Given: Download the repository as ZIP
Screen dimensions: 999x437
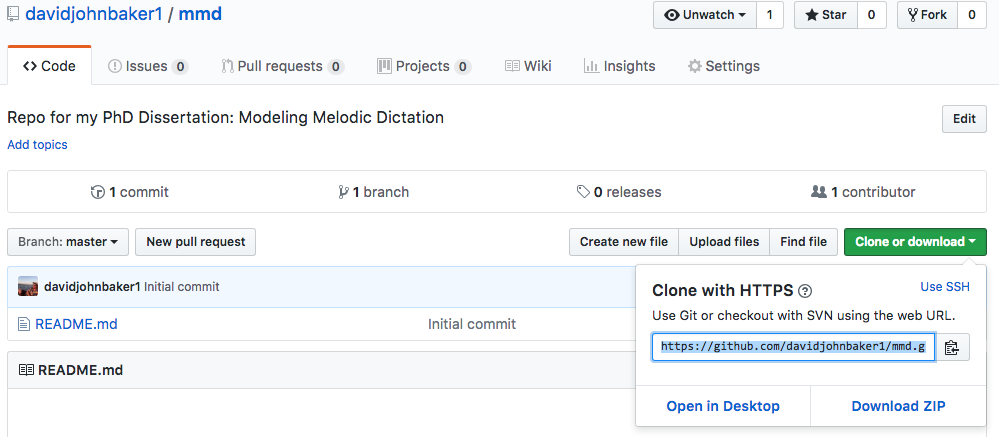Looking at the screenshot, I should click(x=898, y=406).
